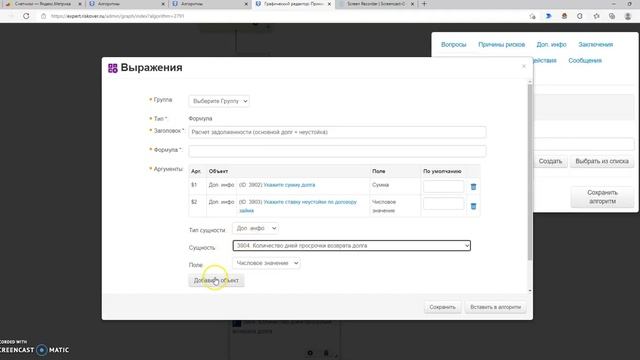Focus the default value field for argument $1
This screenshot has width=640, height=360.
click(443, 186)
